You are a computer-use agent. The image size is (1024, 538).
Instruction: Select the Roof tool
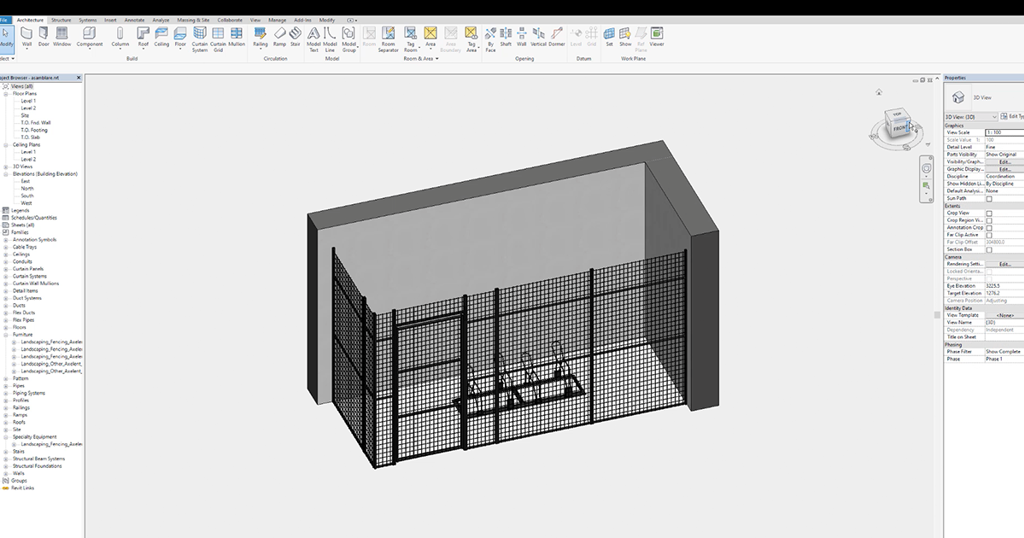pos(143,37)
